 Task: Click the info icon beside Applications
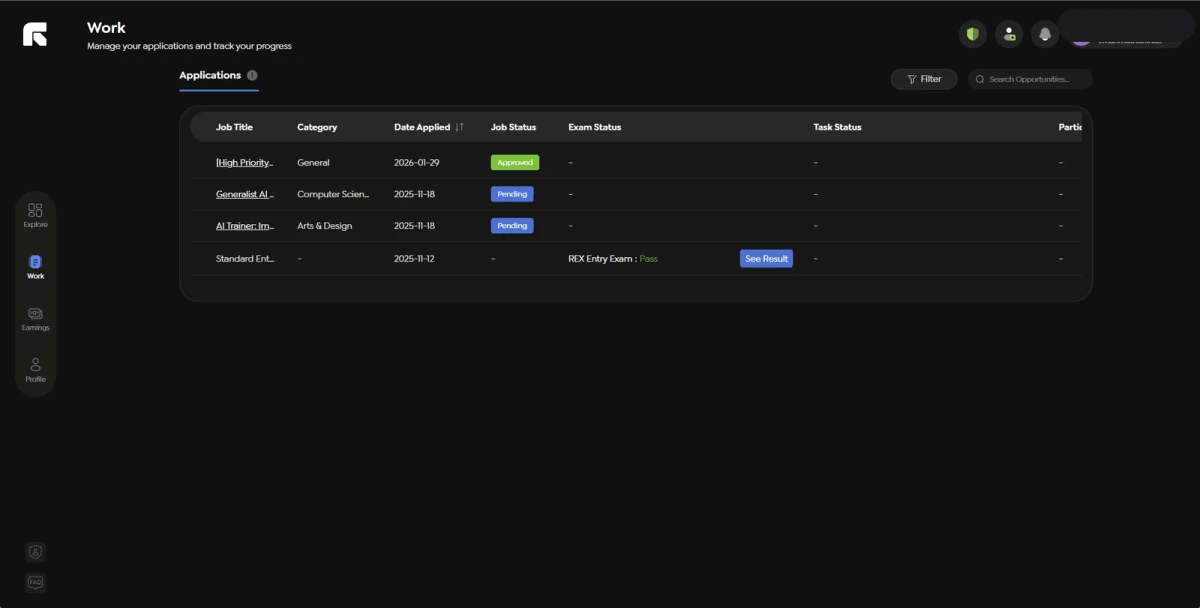pyautogui.click(x=252, y=75)
